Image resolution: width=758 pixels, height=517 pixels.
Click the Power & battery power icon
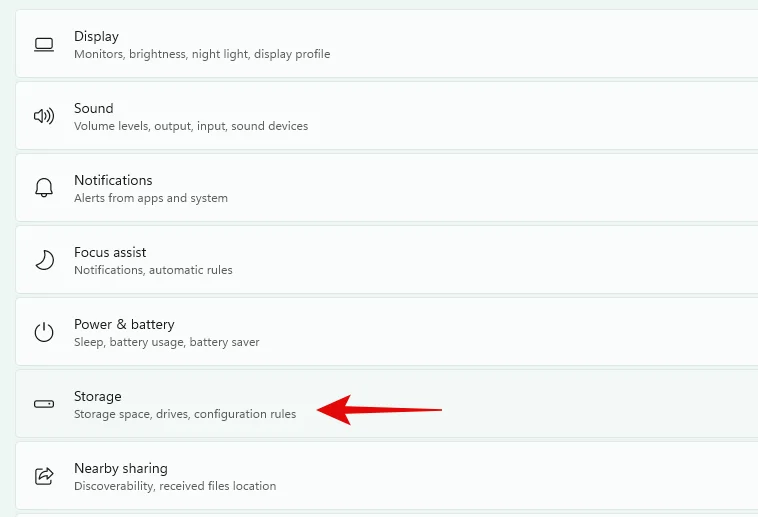(x=44, y=332)
